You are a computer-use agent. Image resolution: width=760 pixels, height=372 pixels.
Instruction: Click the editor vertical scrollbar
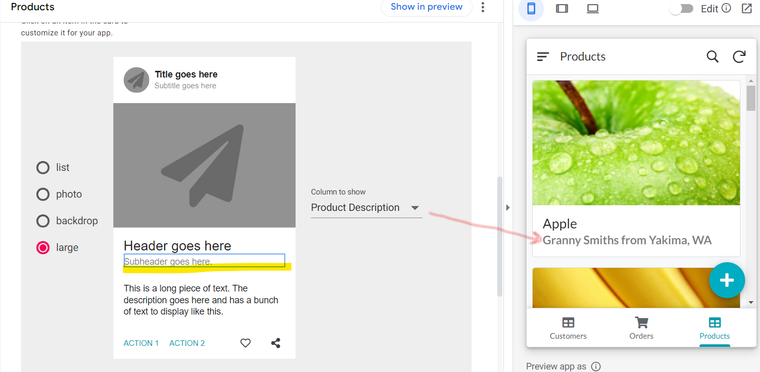[x=500, y=236]
